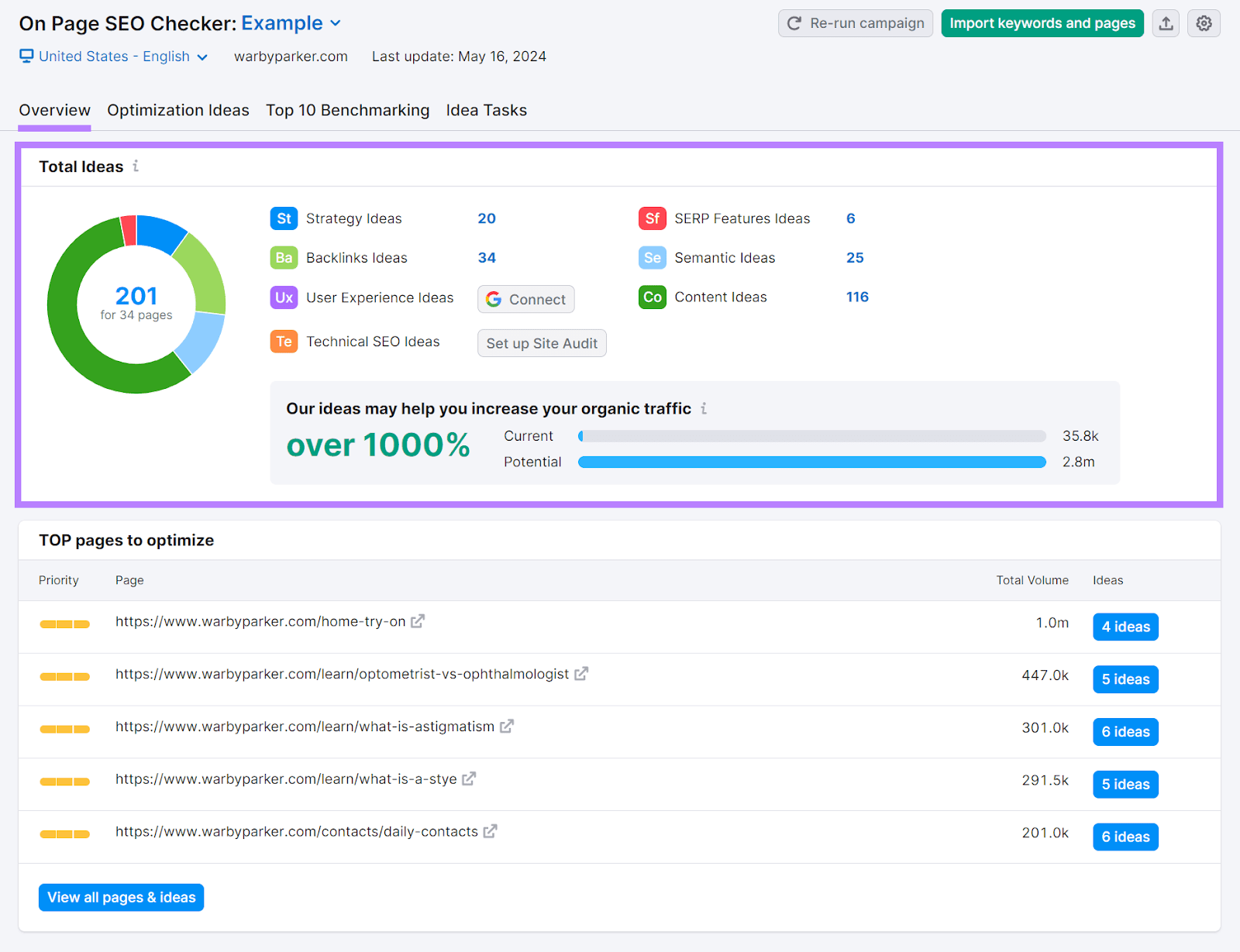1240x952 pixels.
Task: Open the home-try-on page via its external link icon
Action: [x=418, y=620]
